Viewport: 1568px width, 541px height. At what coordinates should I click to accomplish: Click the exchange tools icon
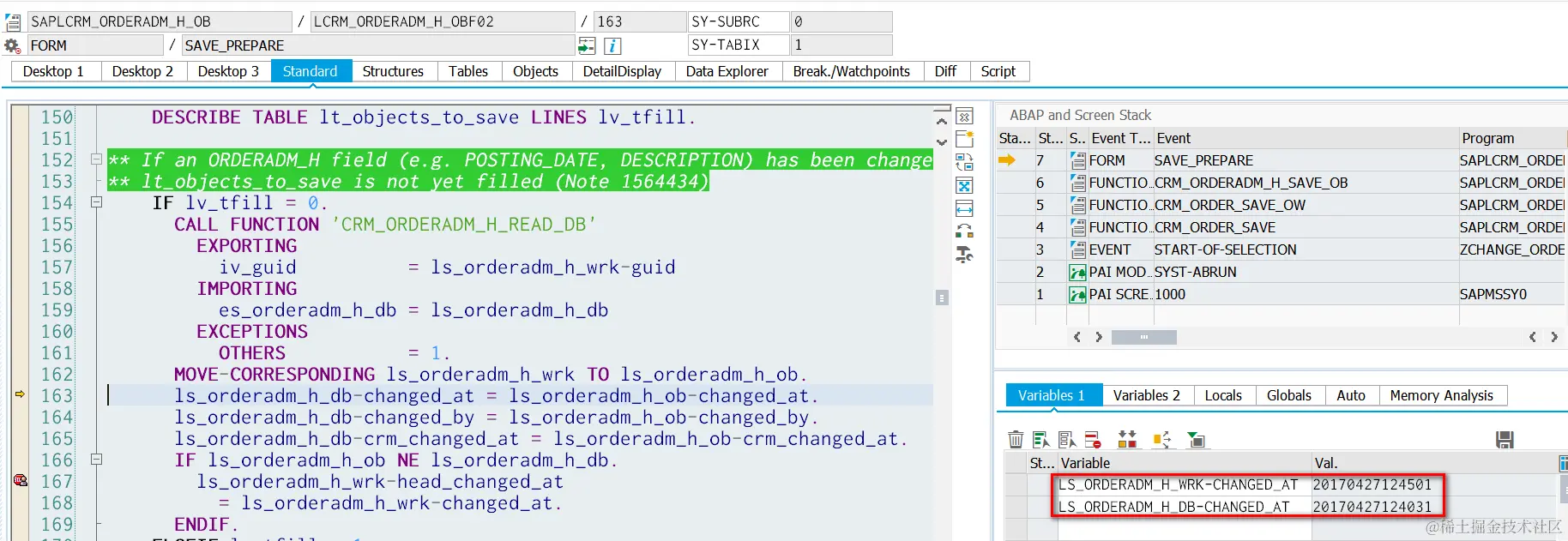tap(964, 231)
